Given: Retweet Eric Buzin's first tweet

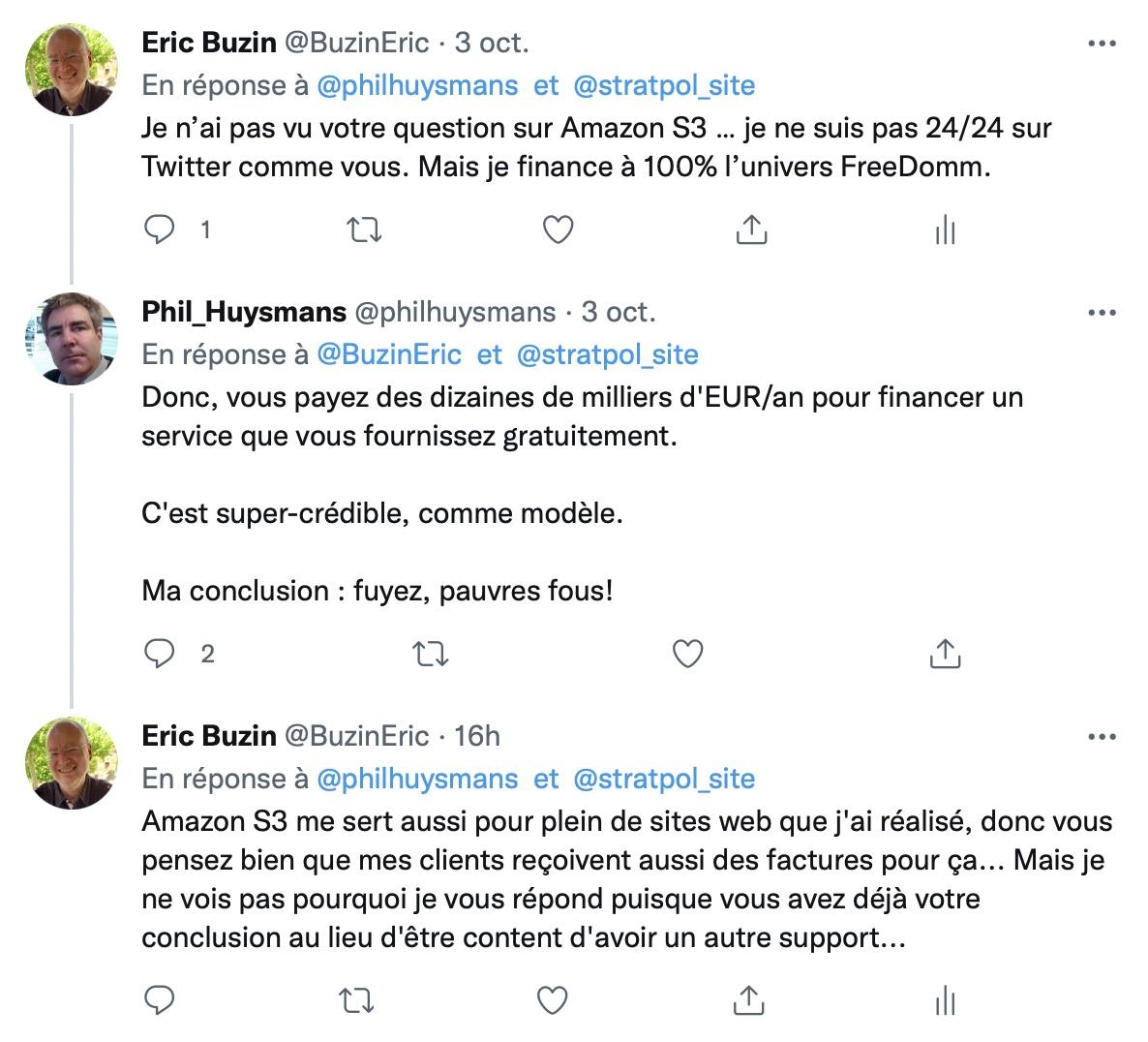Looking at the screenshot, I should (364, 230).
